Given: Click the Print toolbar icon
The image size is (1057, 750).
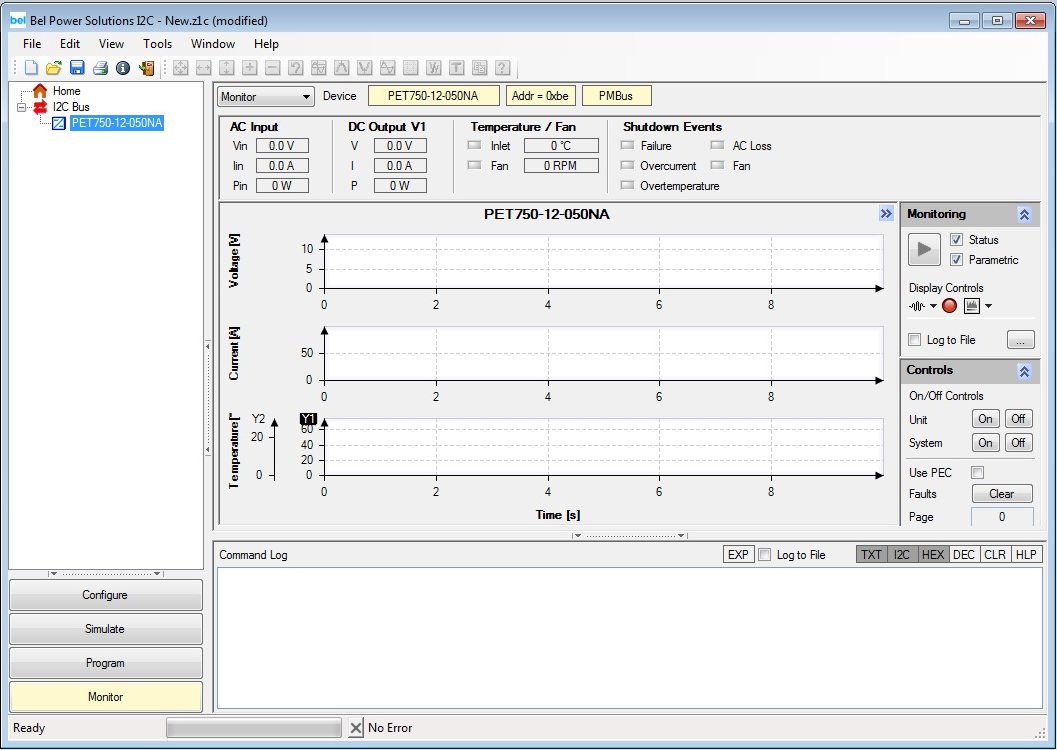Looking at the screenshot, I should tap(100, 68).
